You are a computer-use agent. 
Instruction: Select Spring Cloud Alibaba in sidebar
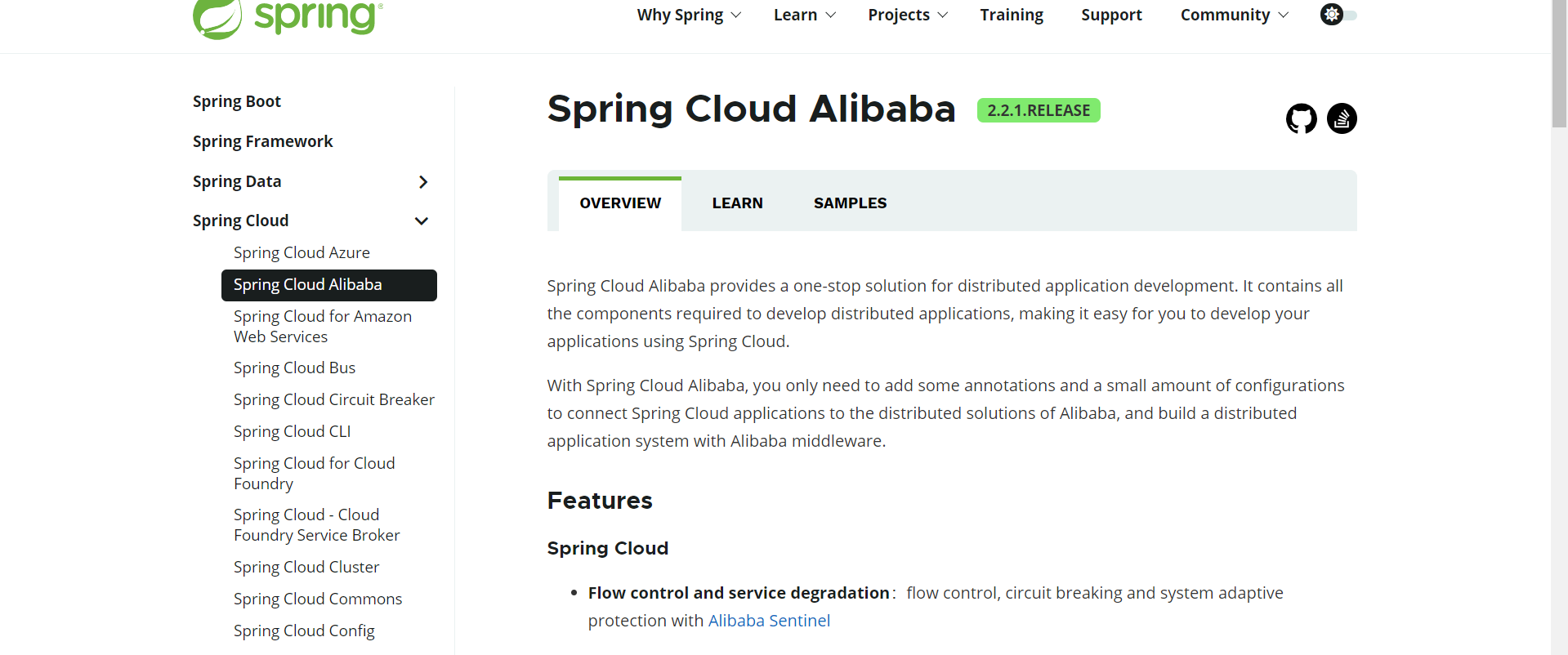click(329, 285)
